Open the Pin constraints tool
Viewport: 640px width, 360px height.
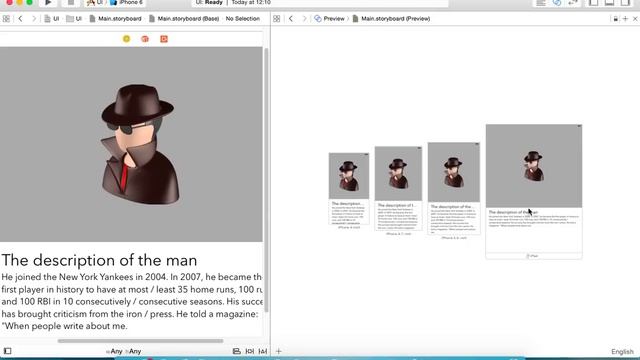(x=249, y=351)
